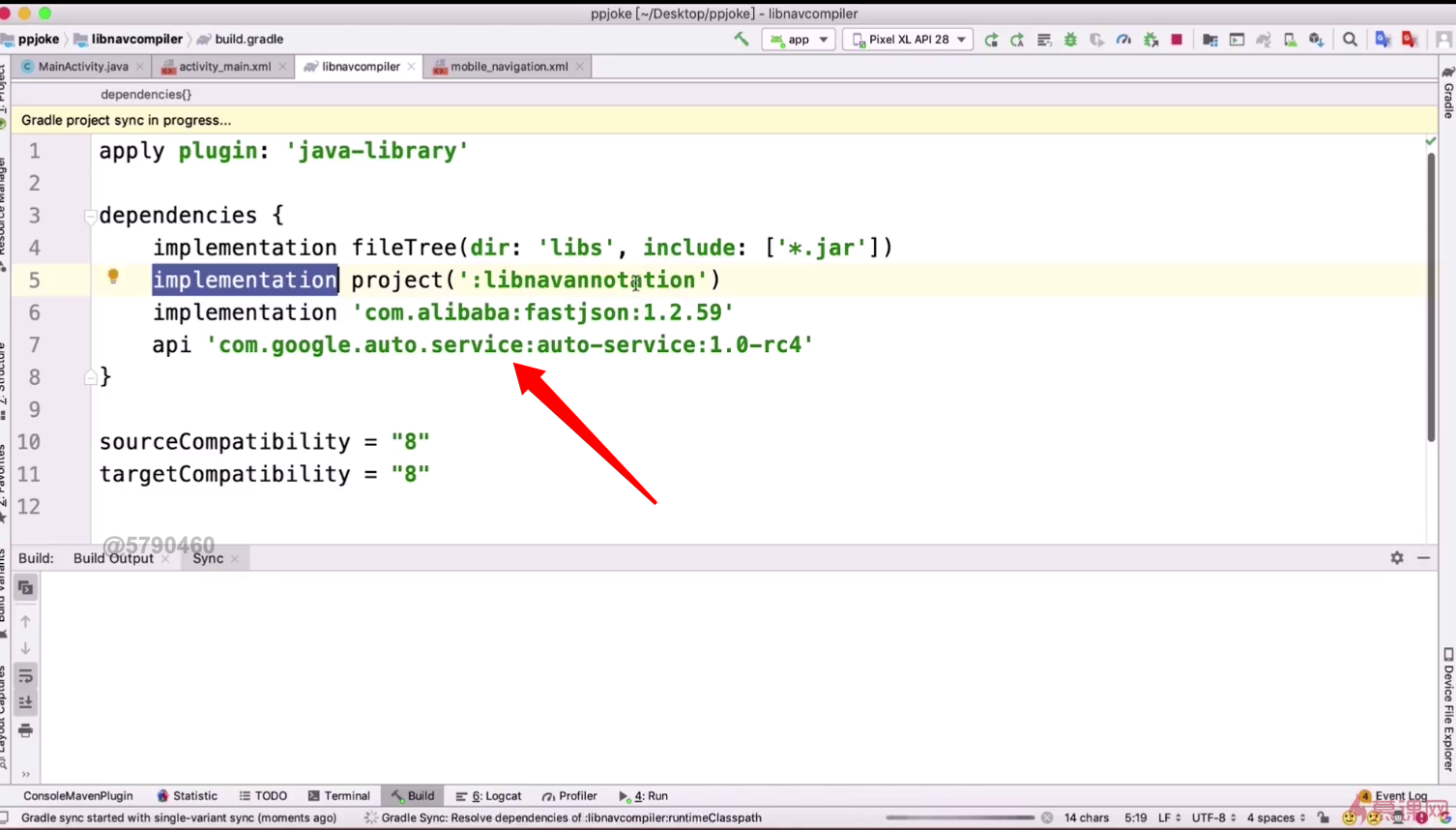Click the blue translate icon

[x=1383, y=40]
